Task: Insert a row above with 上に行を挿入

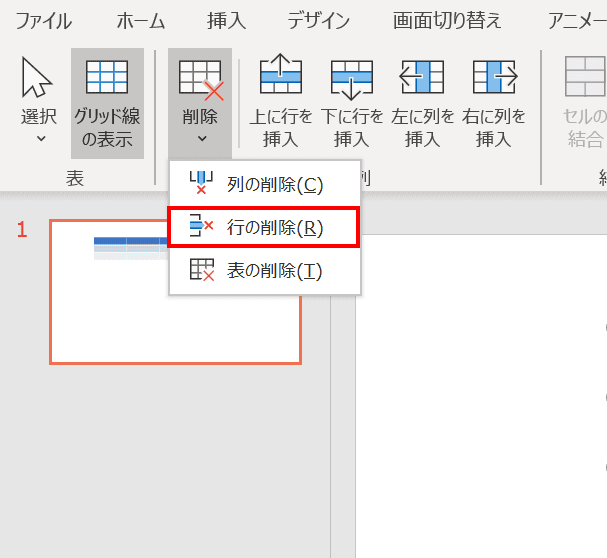Action: coord(281,102)
